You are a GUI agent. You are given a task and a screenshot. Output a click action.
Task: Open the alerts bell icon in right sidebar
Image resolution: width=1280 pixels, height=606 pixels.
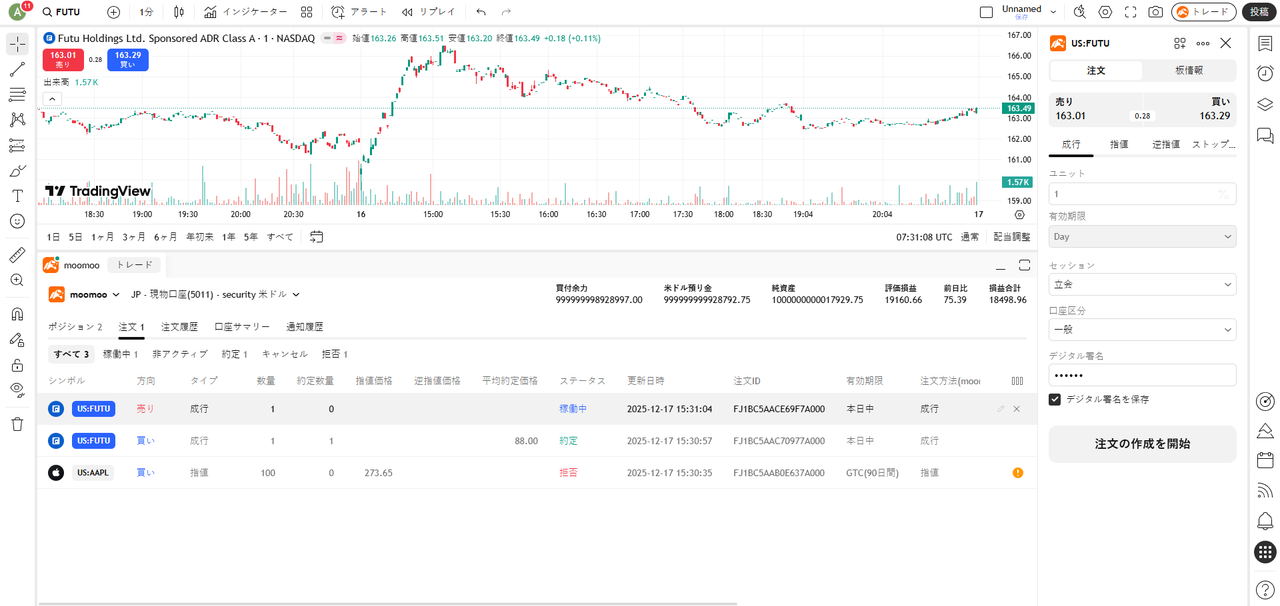(x=1265, y=521)
